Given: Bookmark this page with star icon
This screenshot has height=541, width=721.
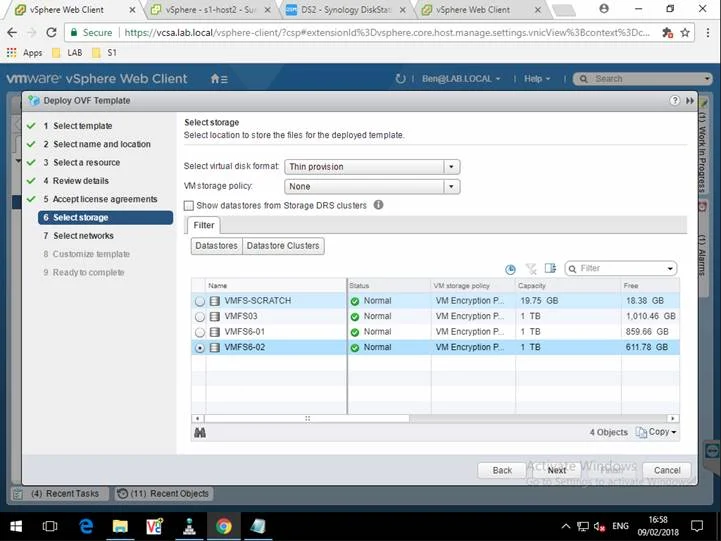Looking at the screenshot, I should pyautogui.click(x=685, y=33).
